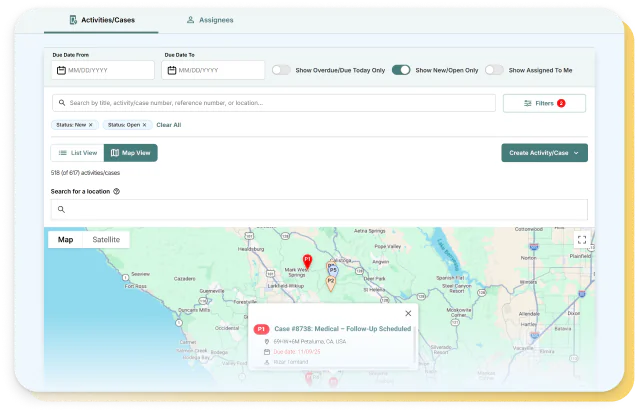Click the popup's vertical scrollbar
The image size is (639, 413).
click(415, 345)
